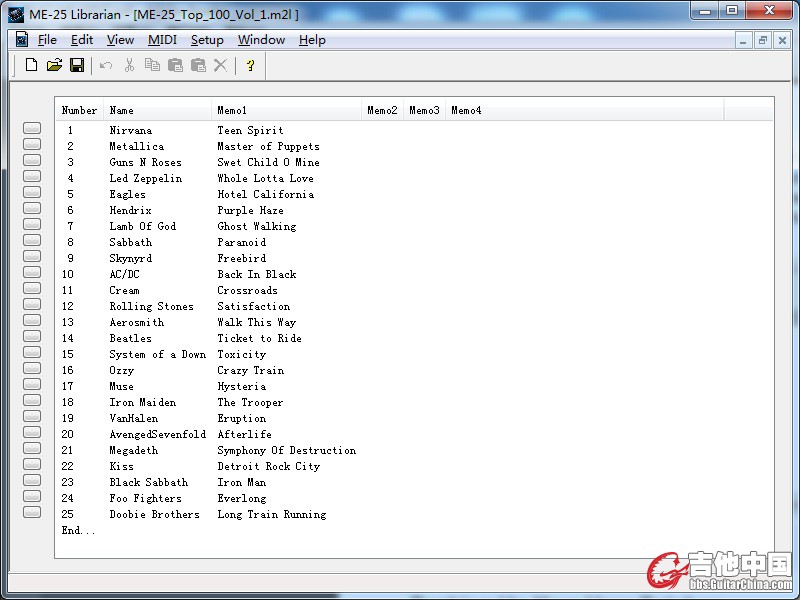Viewport: 800px width, 600px height.
Task: Sort by the Number column header
Action: point(80,110)
